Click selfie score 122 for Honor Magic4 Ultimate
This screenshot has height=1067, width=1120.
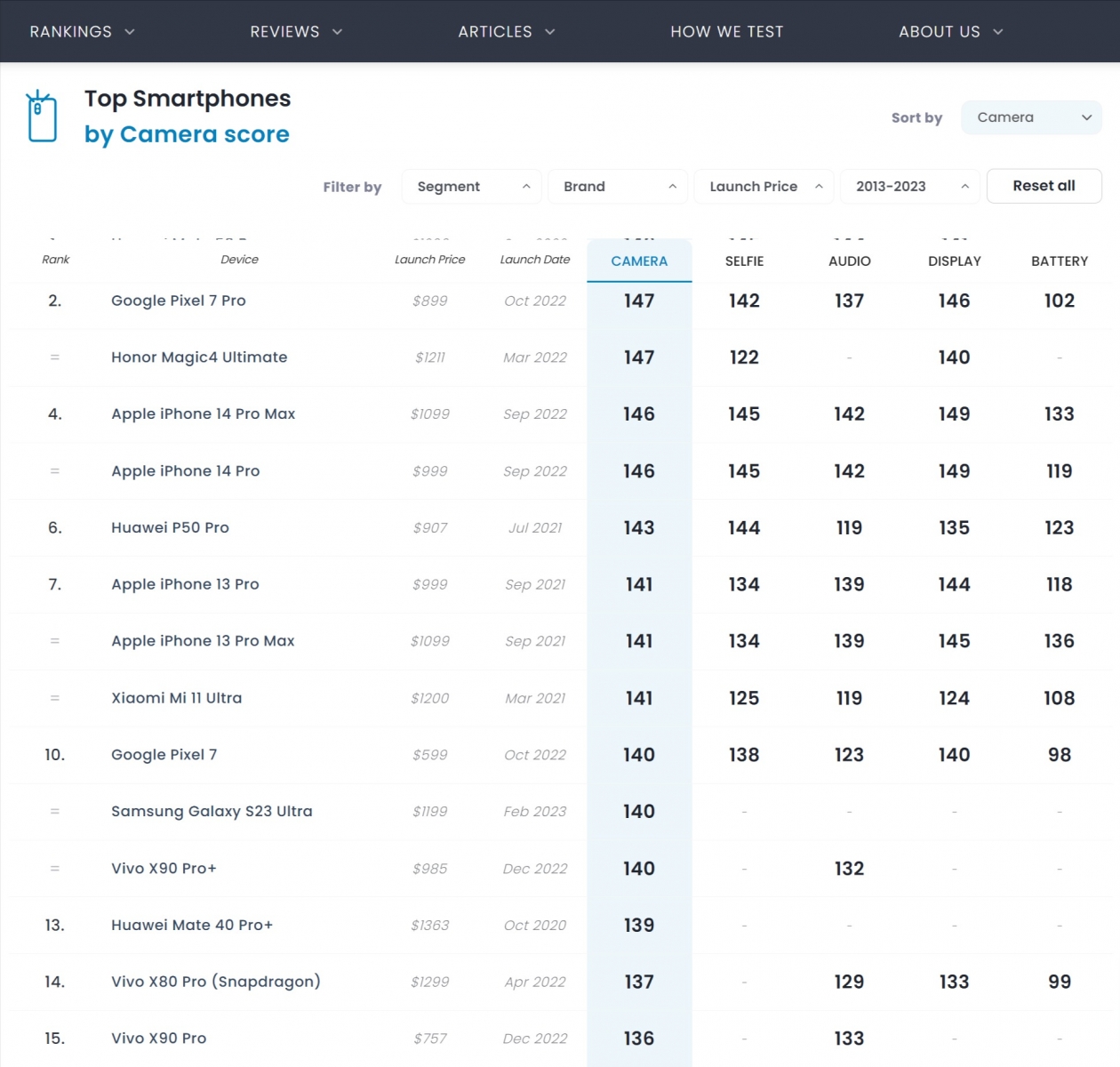pyautogui.click(x=744, y=357)
